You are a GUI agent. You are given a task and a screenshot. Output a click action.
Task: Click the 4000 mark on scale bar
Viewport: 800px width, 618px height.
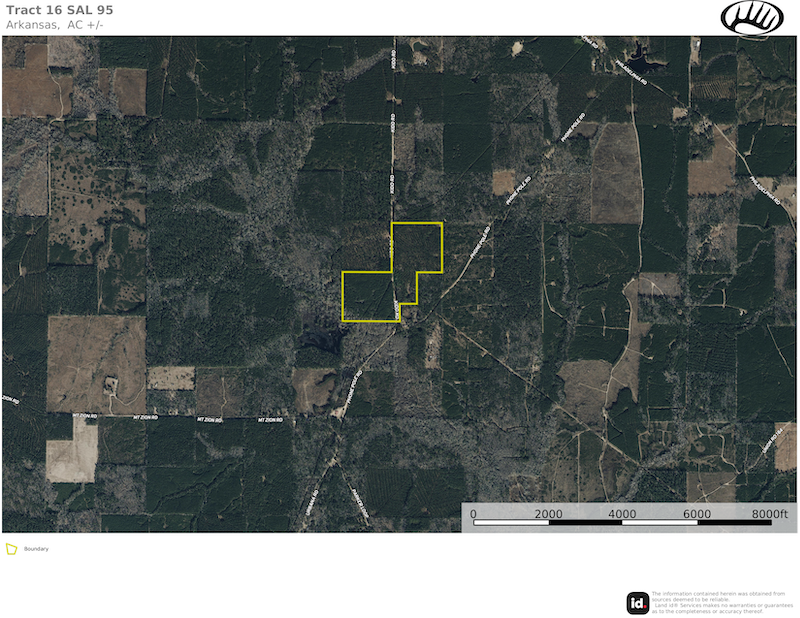[623, 513]
